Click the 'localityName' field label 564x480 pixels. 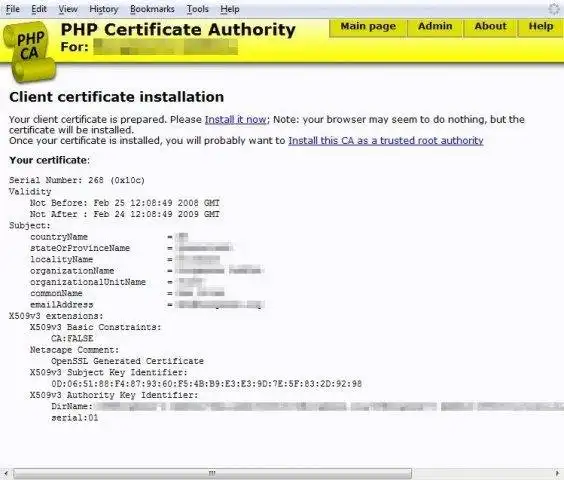point(62,259)
